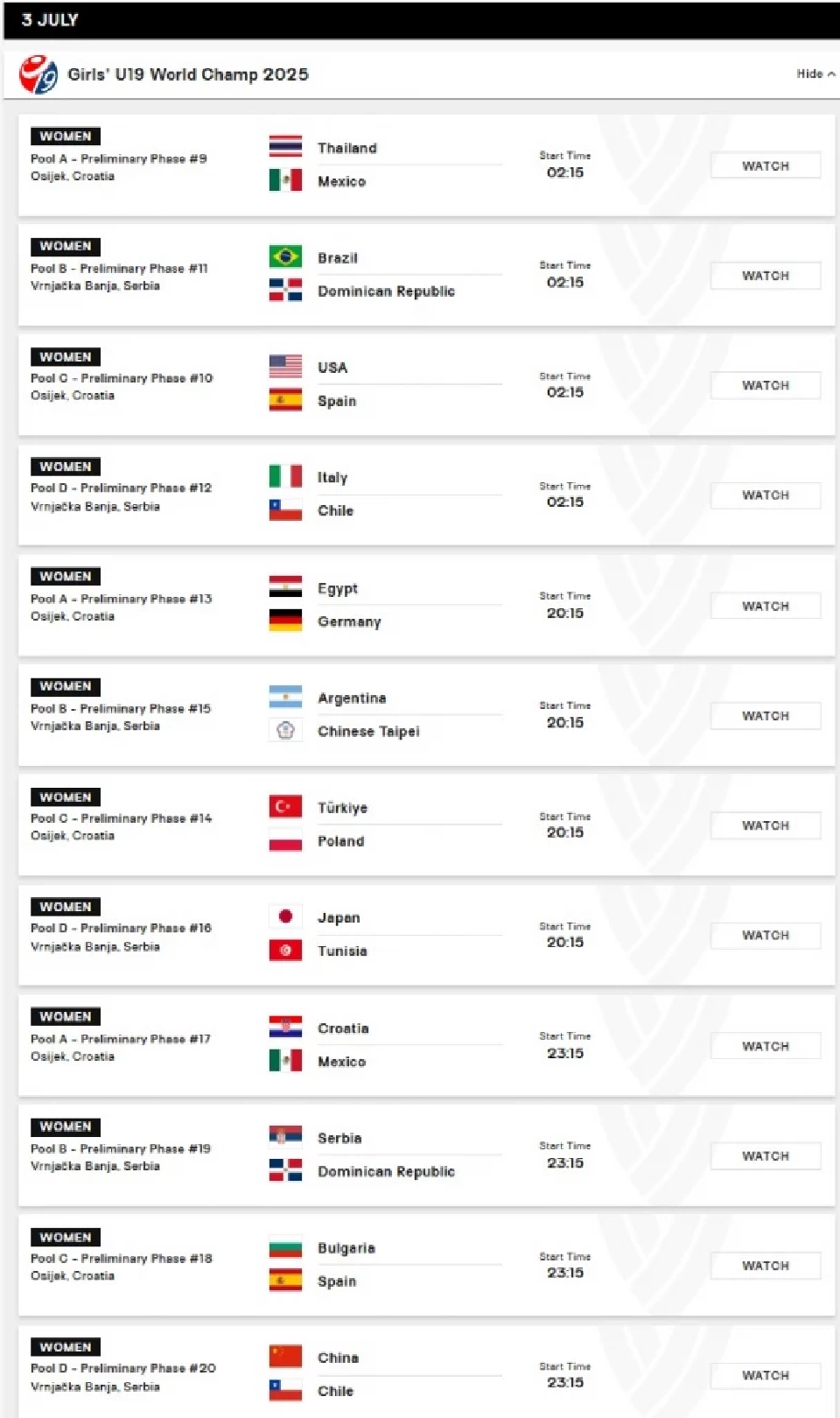Toggle the WOMEN badge on the Serbia match
Image resolution: width=840 pixels, height=1418 pixels.
65,1127
